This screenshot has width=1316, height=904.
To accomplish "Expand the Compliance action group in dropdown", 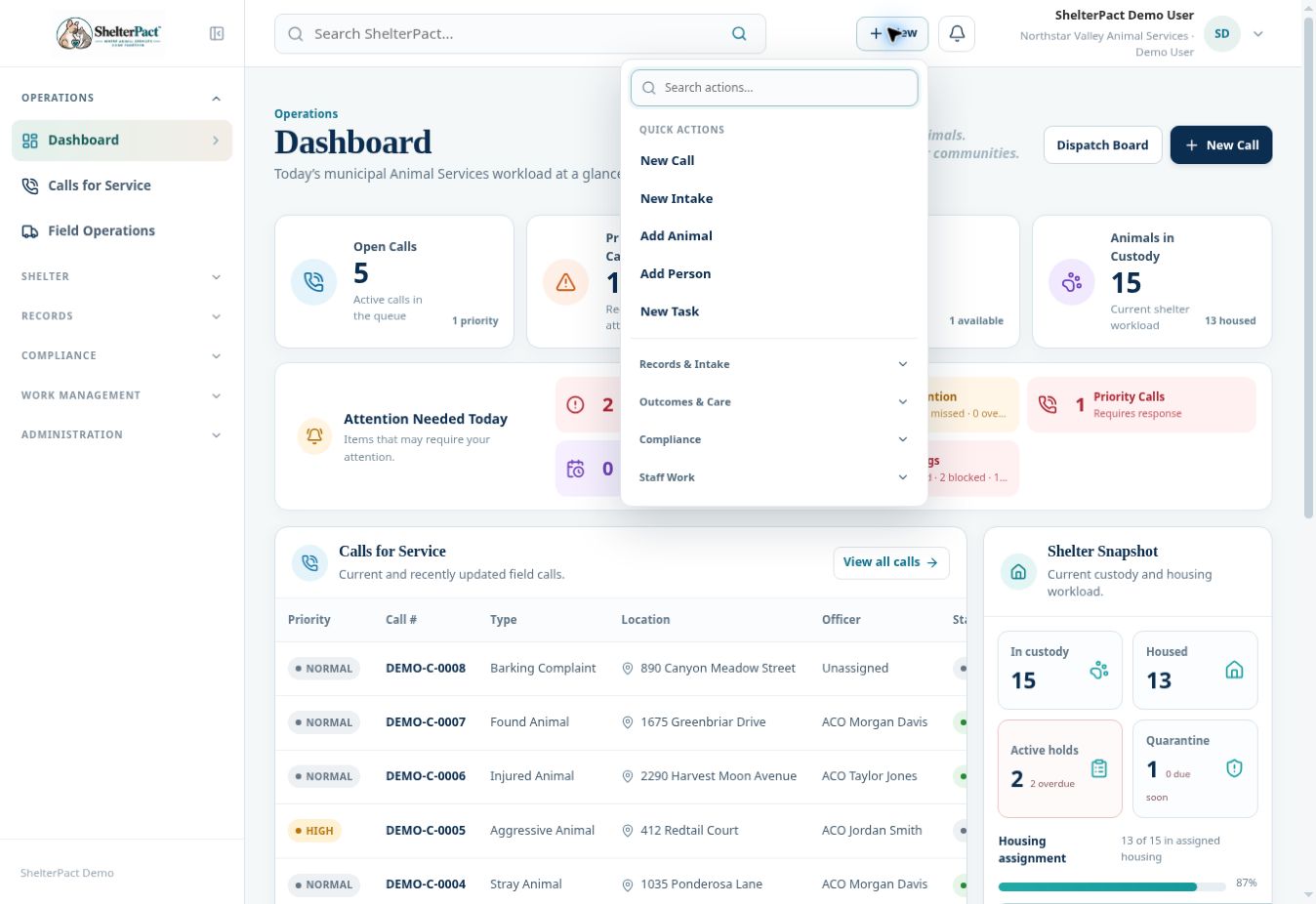I will [773, 439].
